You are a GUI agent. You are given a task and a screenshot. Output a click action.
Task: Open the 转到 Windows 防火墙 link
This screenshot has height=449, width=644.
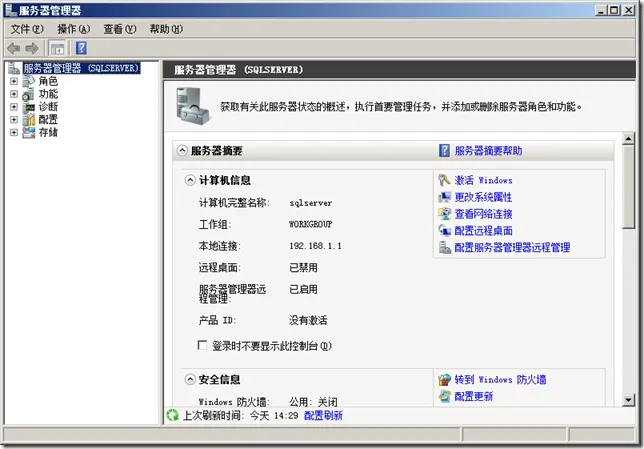(x=500, y=380)
